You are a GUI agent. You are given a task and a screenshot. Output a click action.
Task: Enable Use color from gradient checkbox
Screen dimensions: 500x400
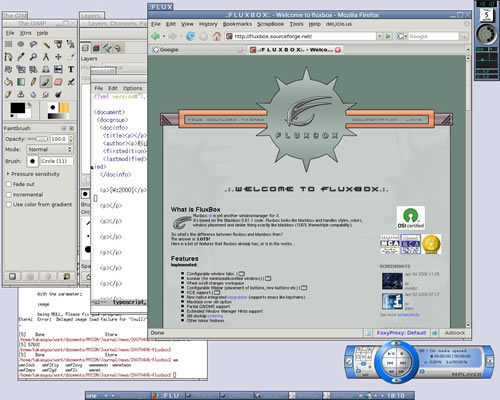(9, 204)
